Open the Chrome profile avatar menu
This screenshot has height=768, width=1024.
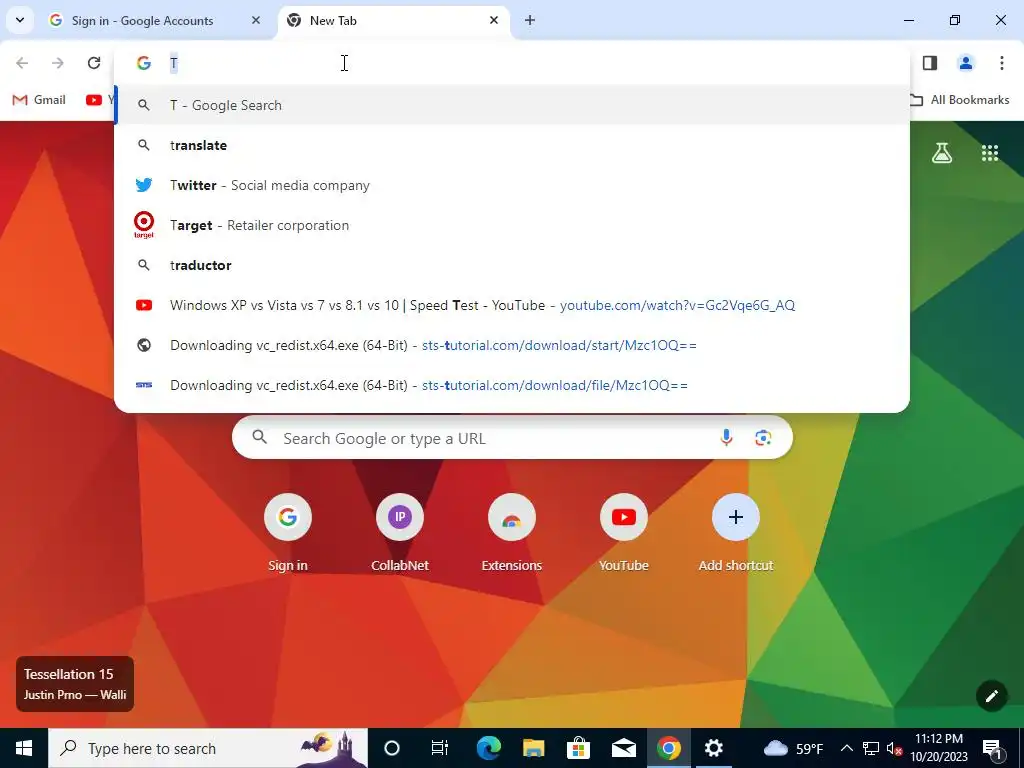click(x=965, y=63)
